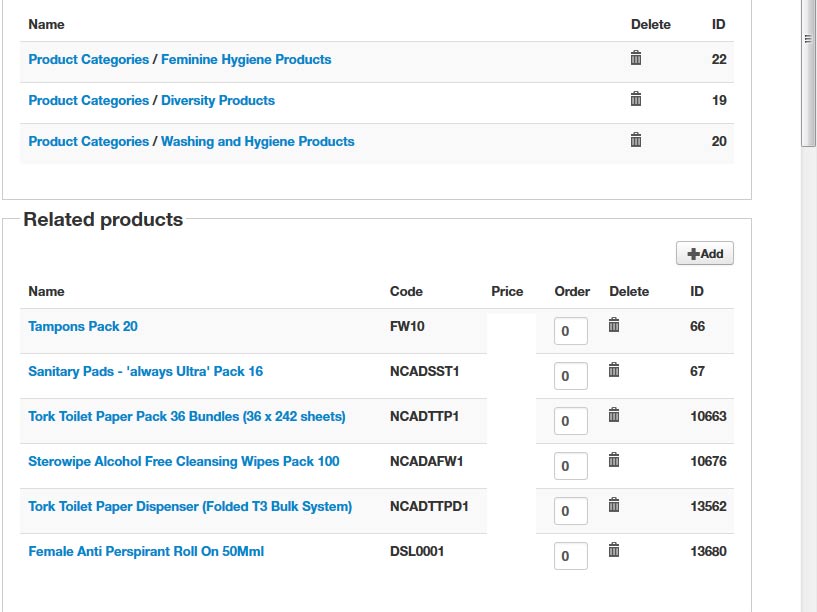817x612 pixels.
Task: Delete the Feminine Hygiene Products category row
Action: (636, 59)
